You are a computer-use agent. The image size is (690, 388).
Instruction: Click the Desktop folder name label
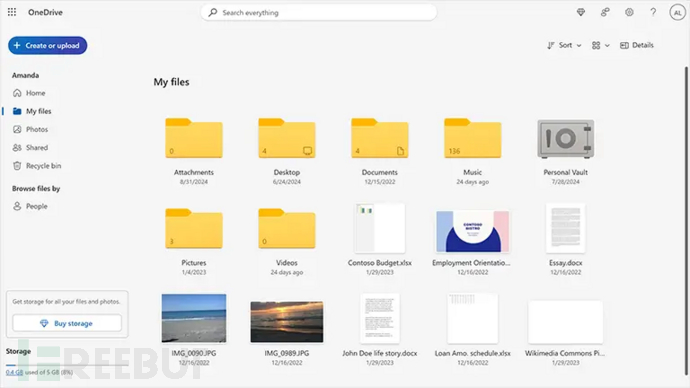[x=287, y=172]
